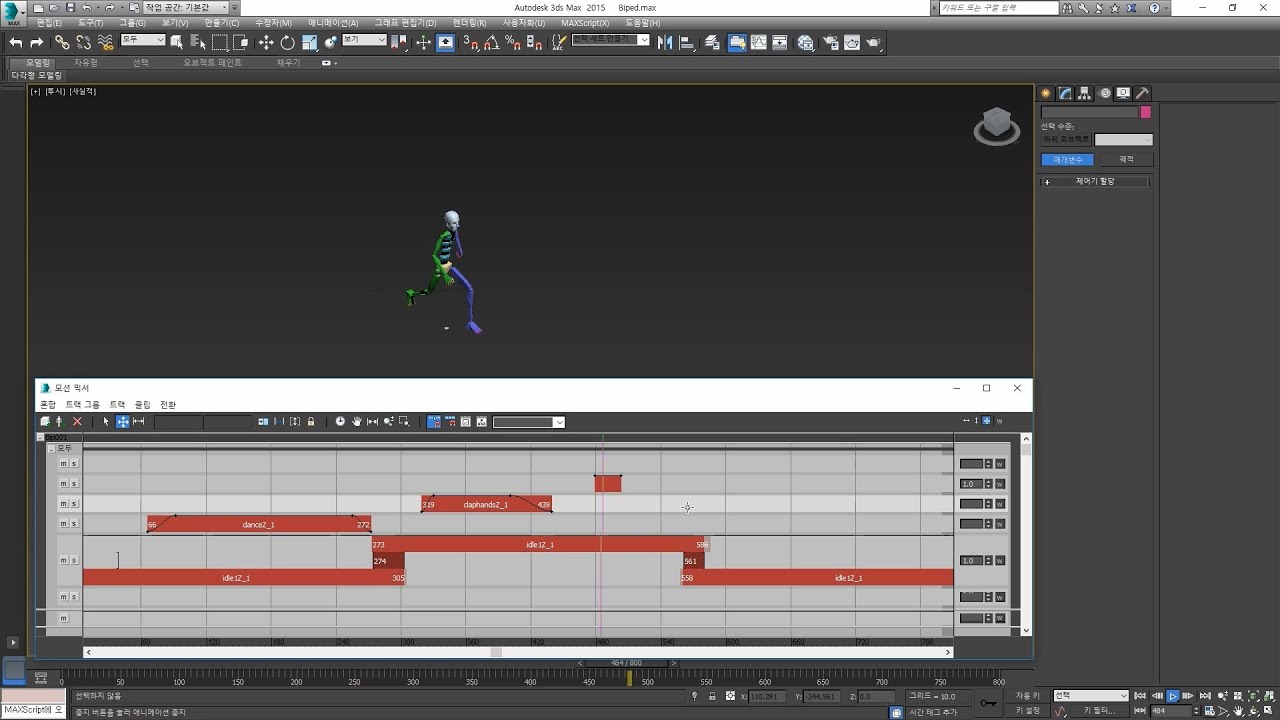Click the 궤적 button in command panel
The width and height of the screenshot is (1280, 720).
(x=1126, y=160)
